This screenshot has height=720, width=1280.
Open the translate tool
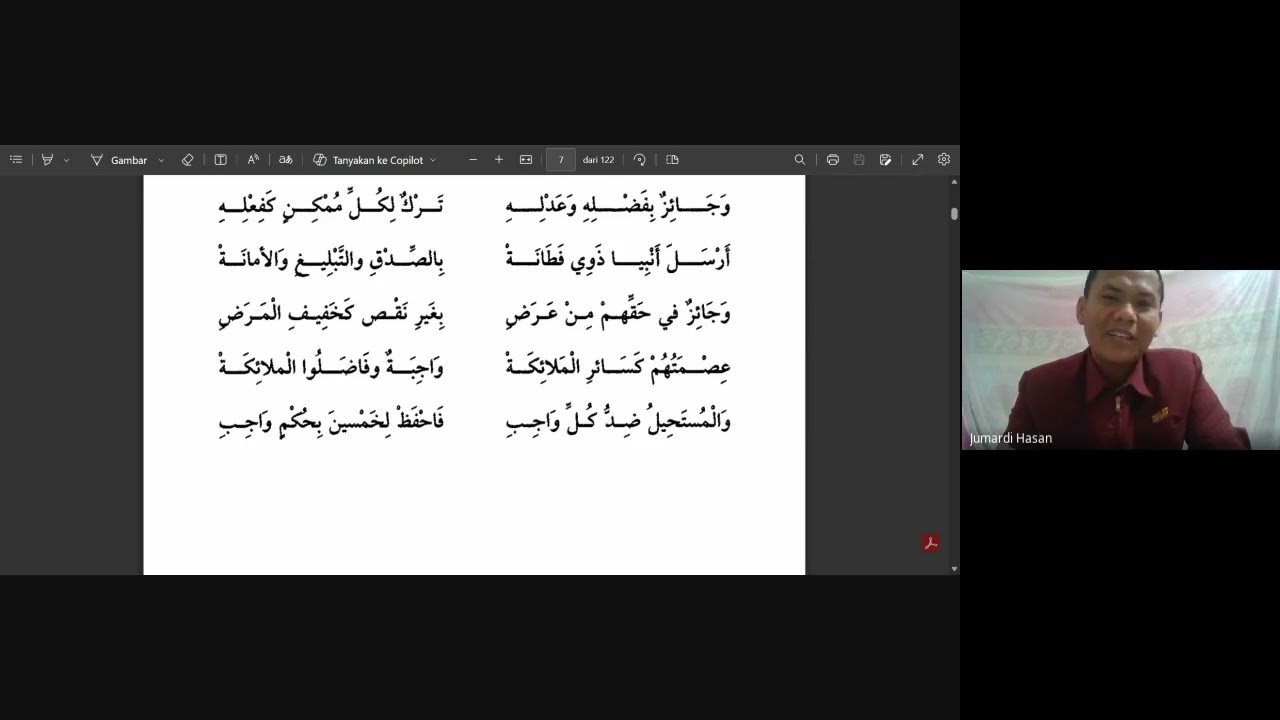pyautogui.click(x=285, y=160)
